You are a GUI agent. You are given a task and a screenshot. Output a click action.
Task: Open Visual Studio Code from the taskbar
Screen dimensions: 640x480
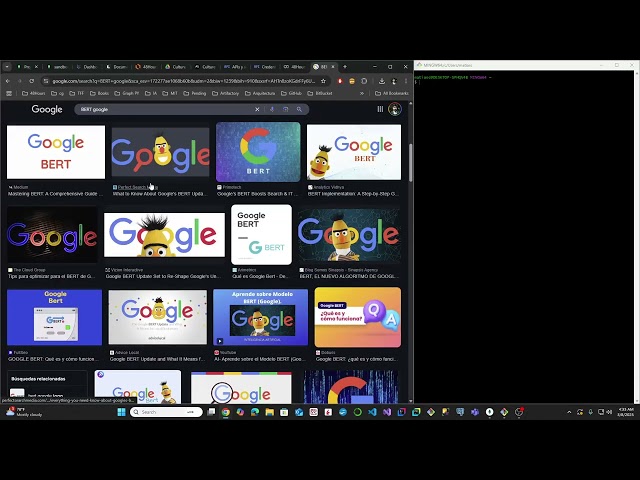point(372,412)
